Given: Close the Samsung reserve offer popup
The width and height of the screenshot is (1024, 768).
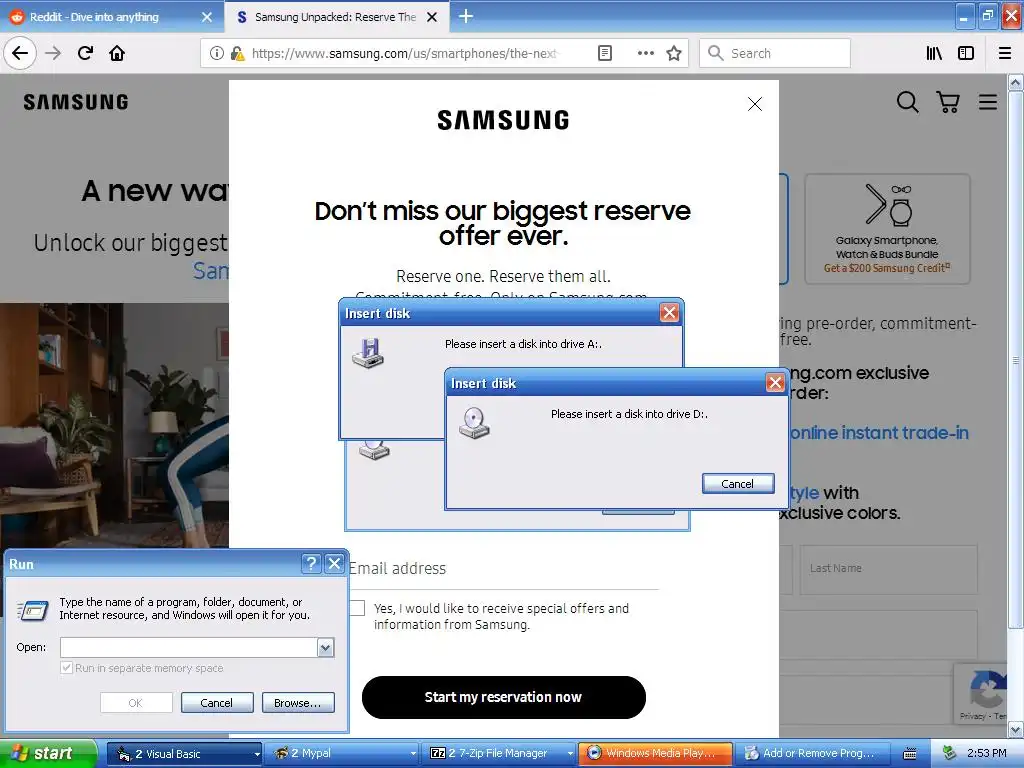Looking at the screenshot, I should [755, 104].
